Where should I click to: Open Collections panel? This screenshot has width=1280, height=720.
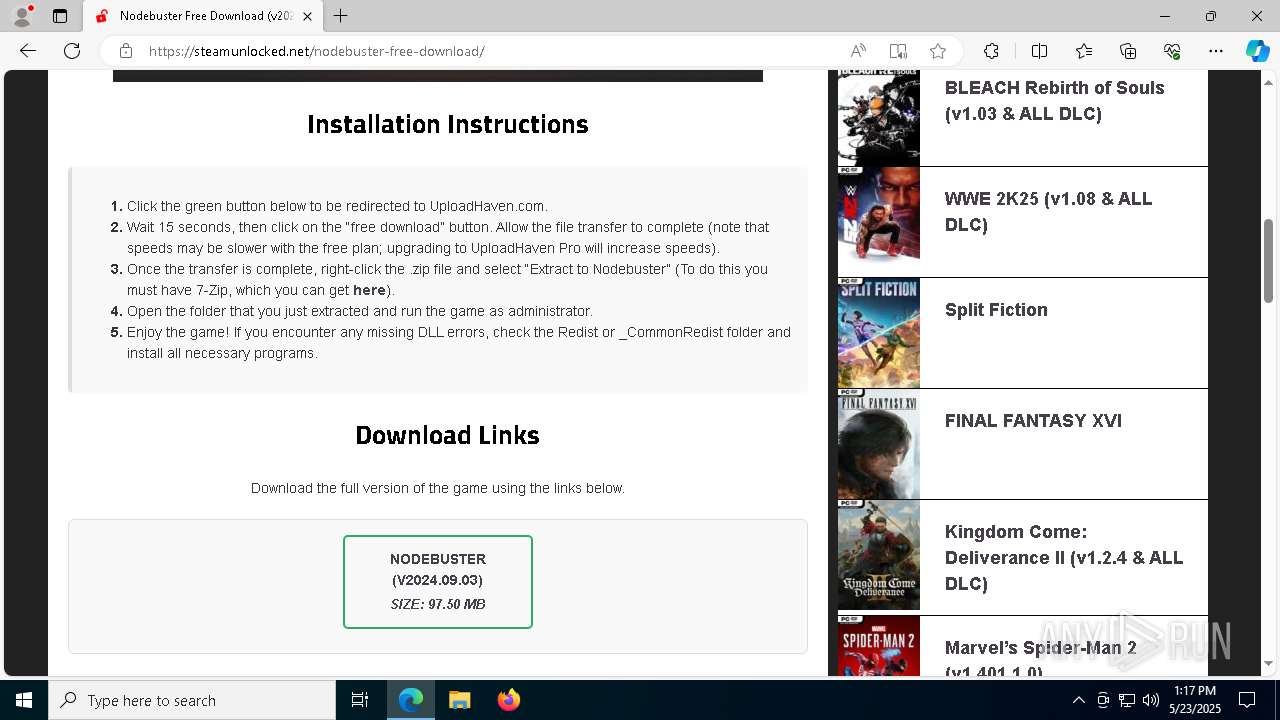coord(1128,51)
